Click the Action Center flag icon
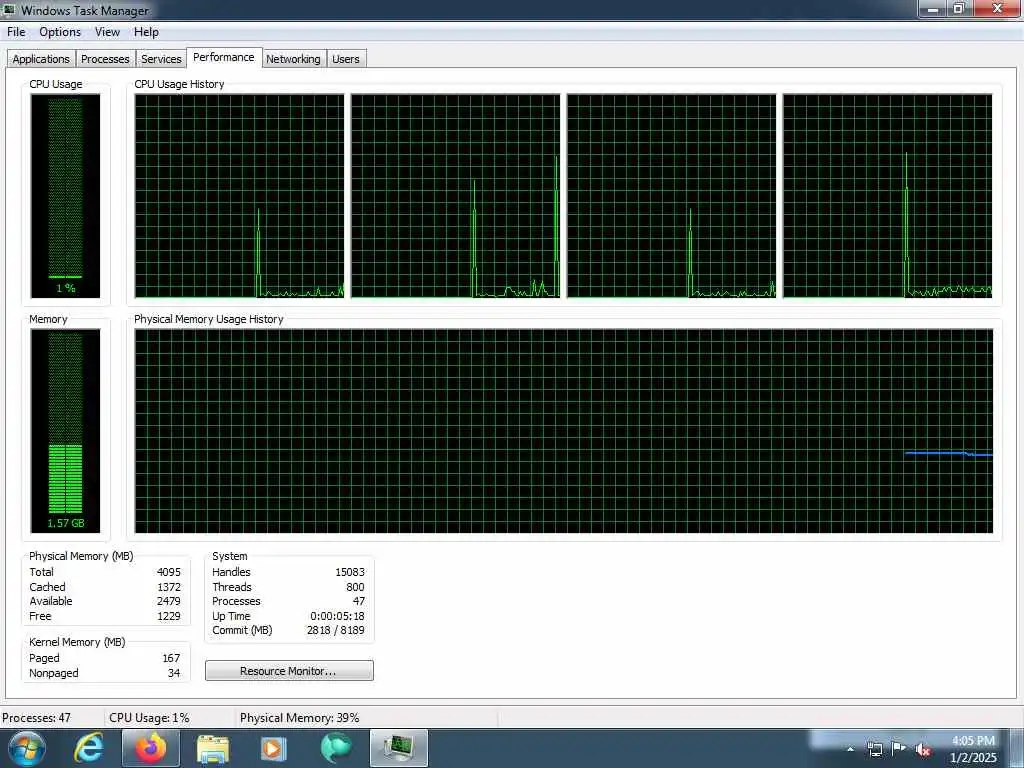Image resolution: width=1024 pixels, height=768 pixels. pyautogui.click(x=899, y=749)
